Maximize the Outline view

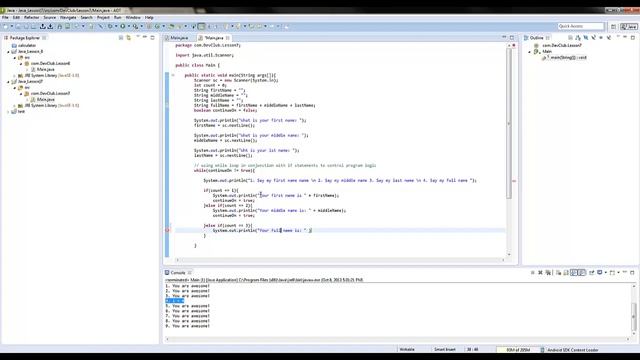pyautogui.click(x=633, y=38)
